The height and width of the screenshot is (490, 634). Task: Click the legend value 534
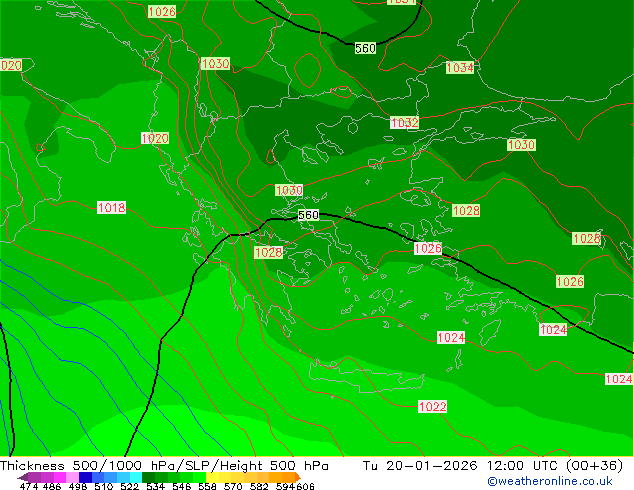[155, 486]
